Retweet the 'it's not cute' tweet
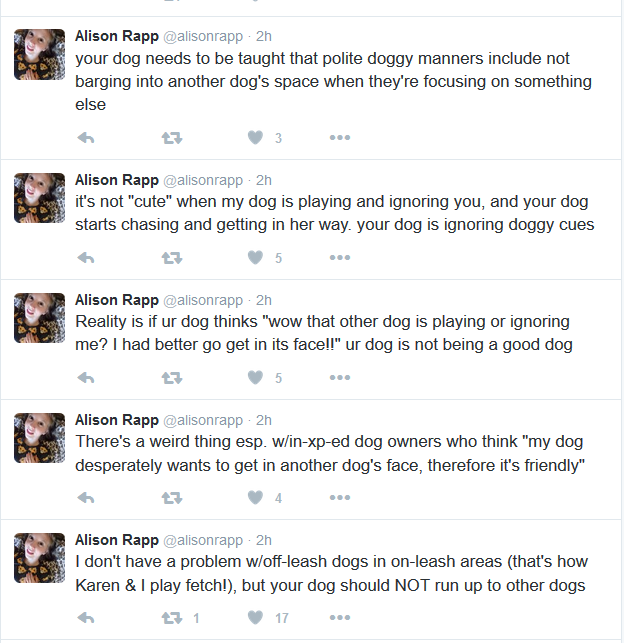The height and width of the screenshot is (643, 624). click(171, 257)
